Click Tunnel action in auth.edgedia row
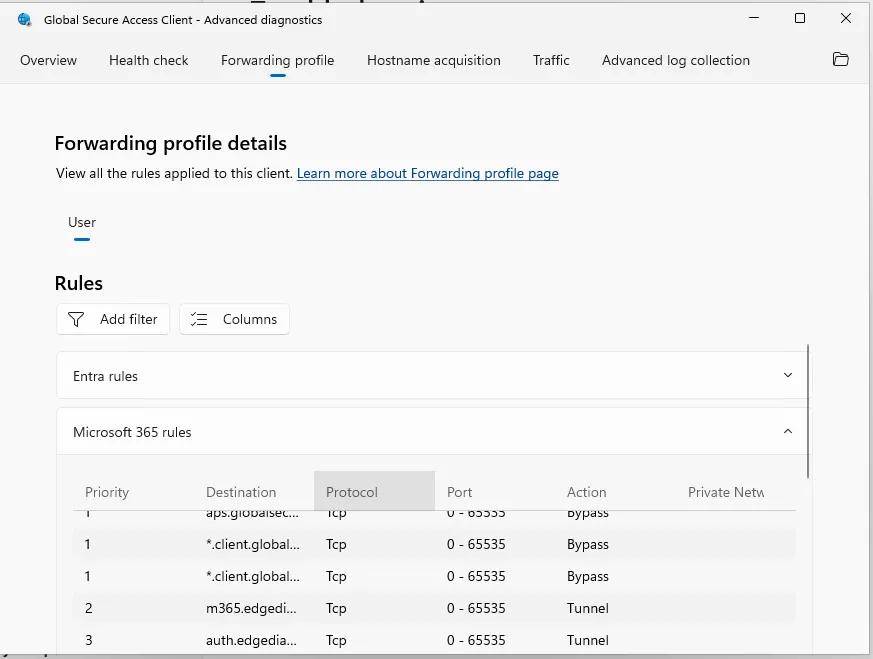This screenshot has width=873, height=659. [587, 640]
